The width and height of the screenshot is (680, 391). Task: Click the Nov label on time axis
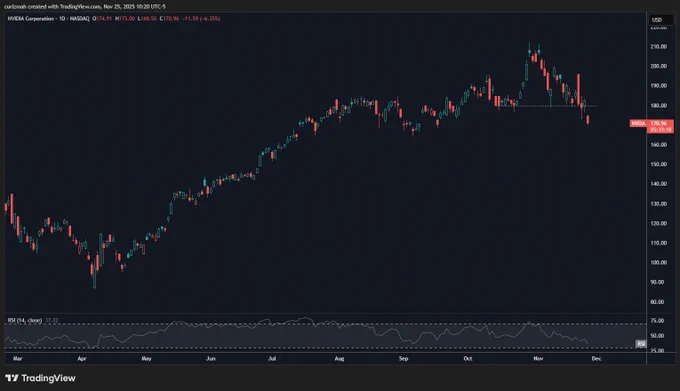(x=538, y=358)
